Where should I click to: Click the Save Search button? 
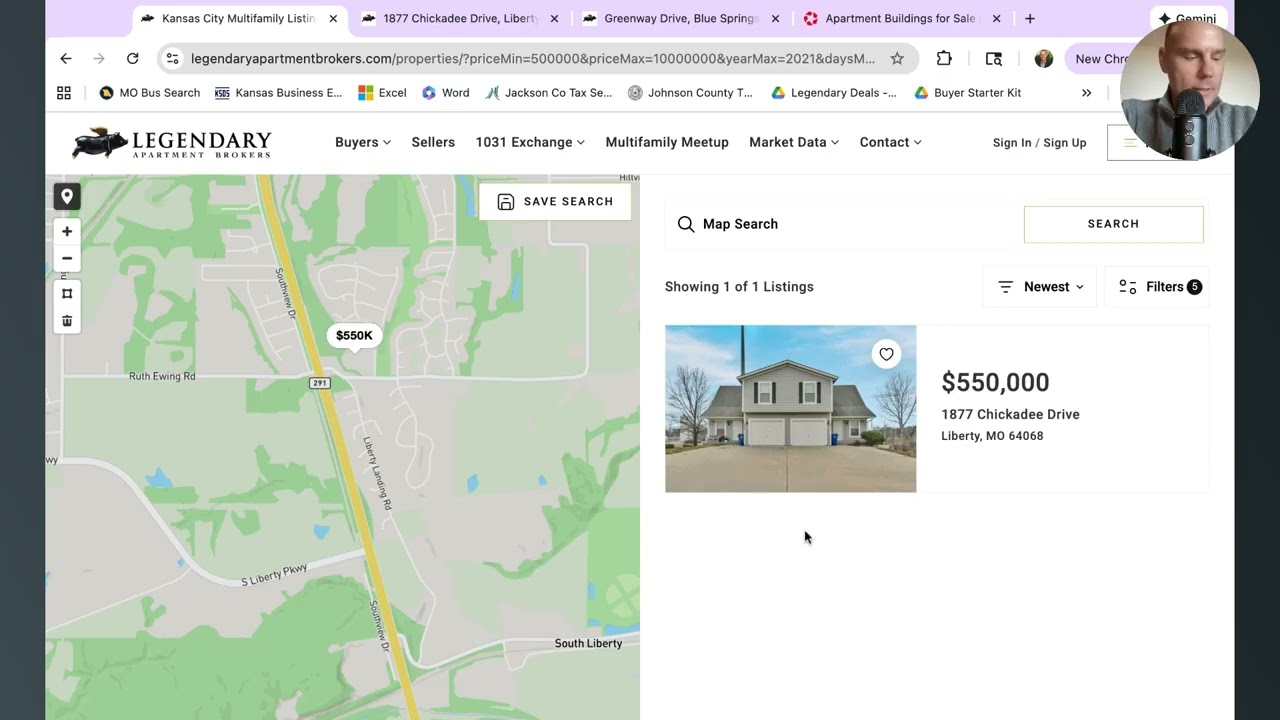pos(555,201)
